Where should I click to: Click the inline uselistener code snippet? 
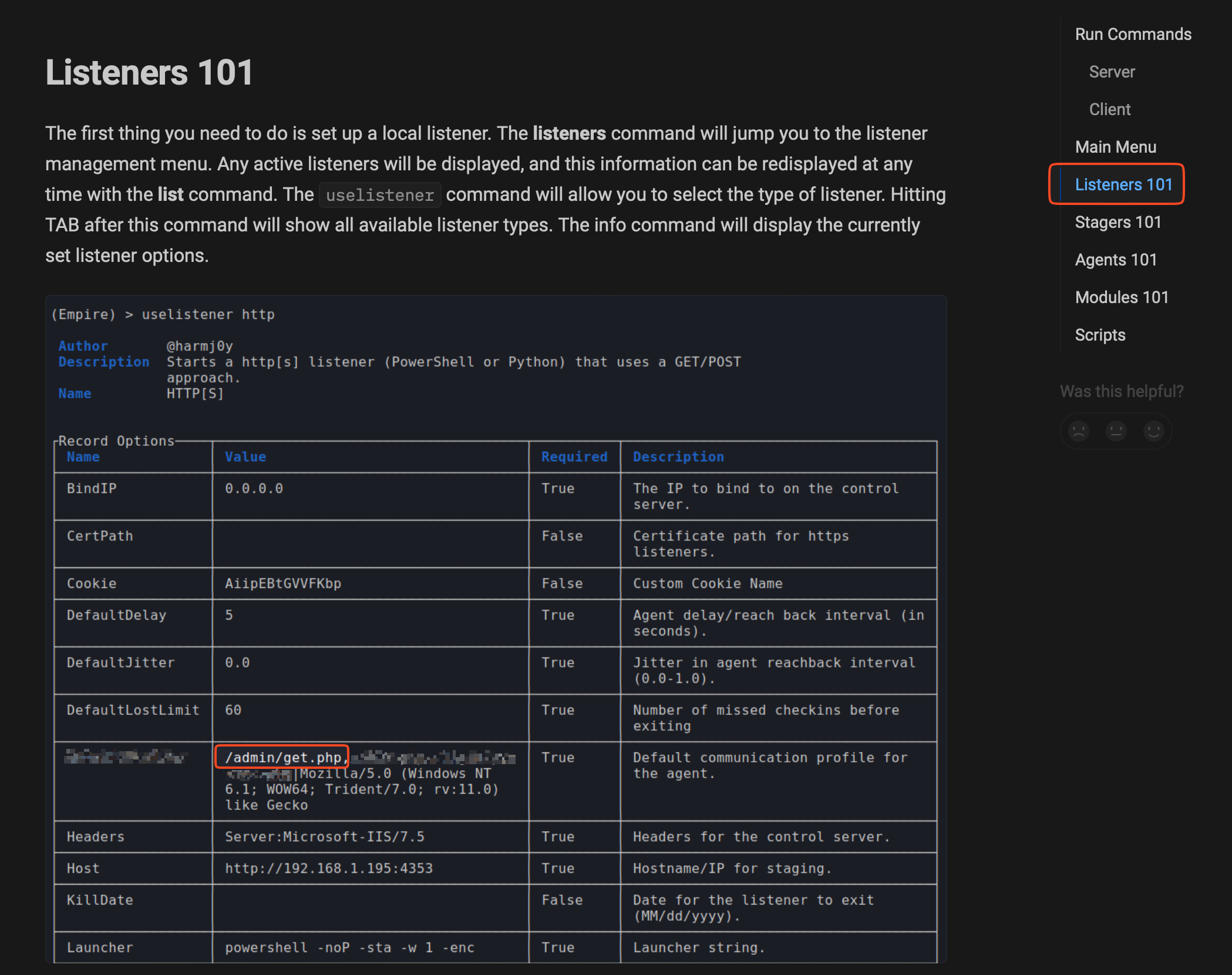(x=380, y=195)
